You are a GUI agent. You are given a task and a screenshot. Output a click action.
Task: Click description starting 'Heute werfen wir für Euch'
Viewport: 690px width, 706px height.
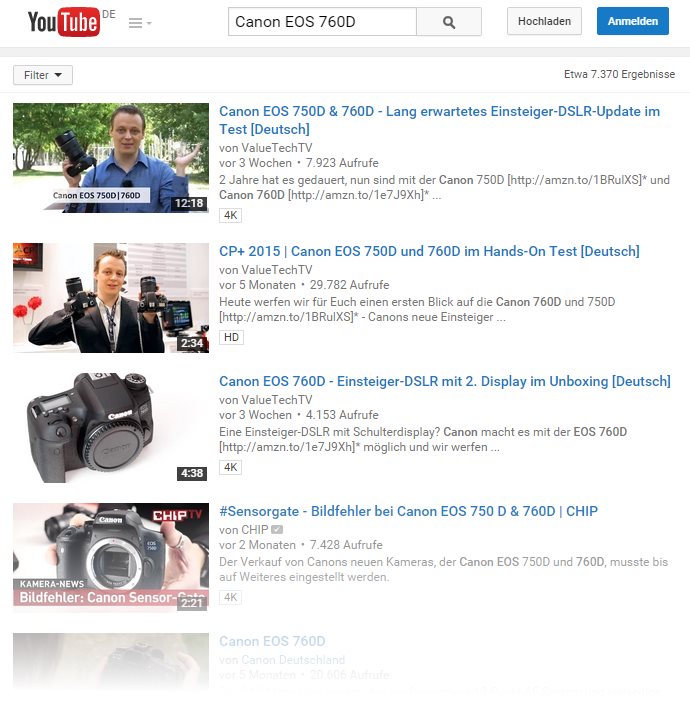tap(417, 309)
